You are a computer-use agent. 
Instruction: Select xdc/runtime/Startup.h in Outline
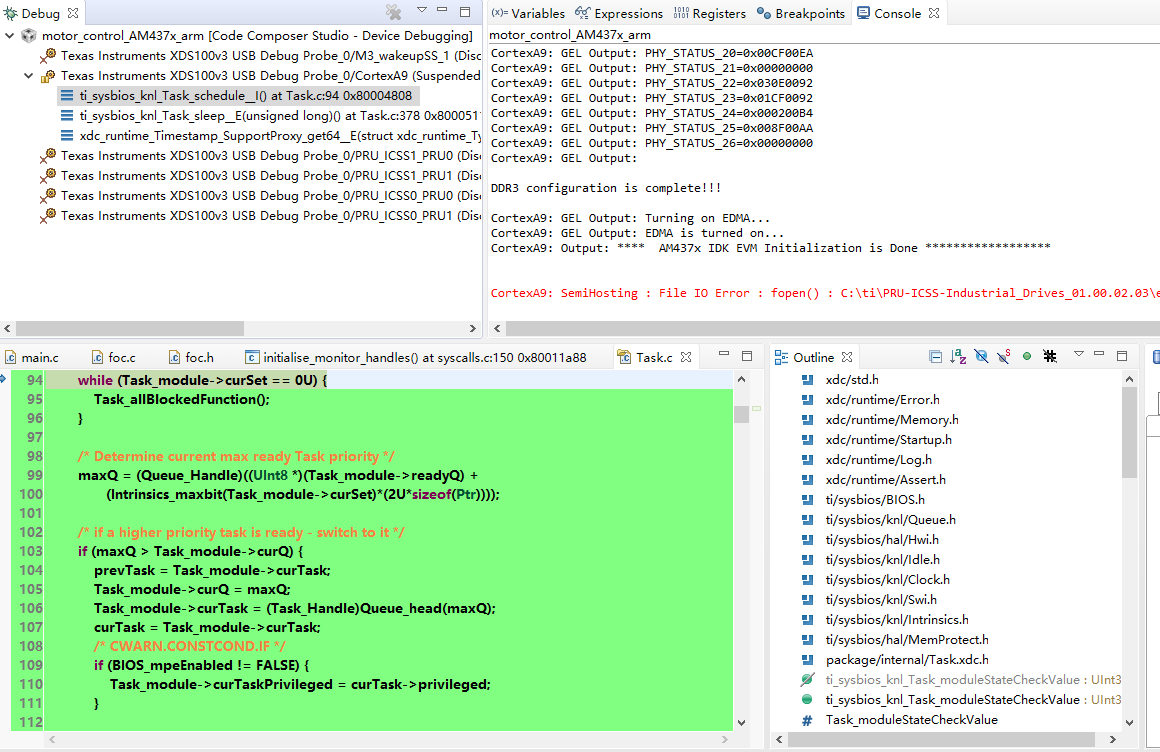pyautogui.click(x=888, y=440)
